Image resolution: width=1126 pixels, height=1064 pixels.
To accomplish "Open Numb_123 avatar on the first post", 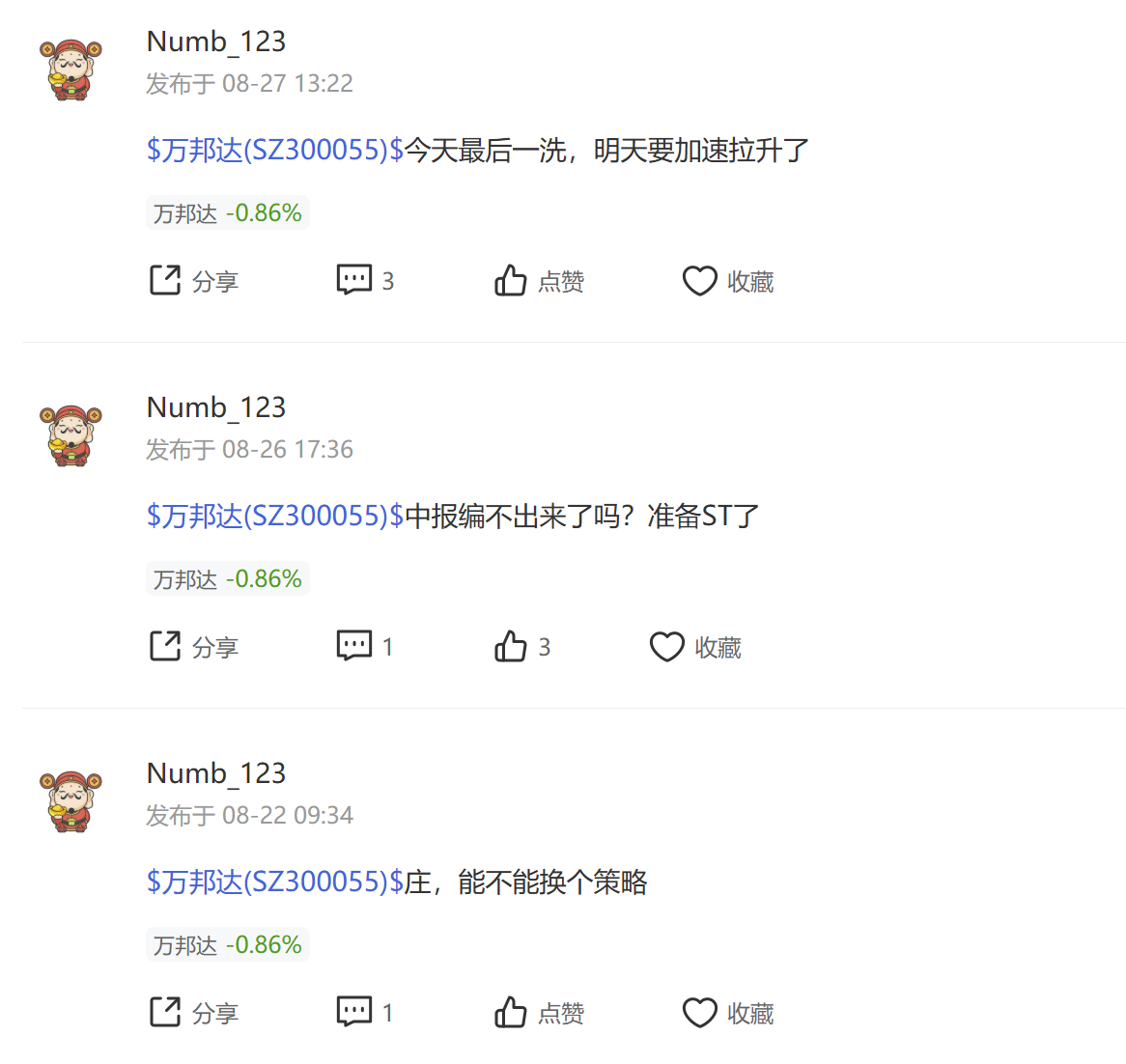I will [70, 70].
